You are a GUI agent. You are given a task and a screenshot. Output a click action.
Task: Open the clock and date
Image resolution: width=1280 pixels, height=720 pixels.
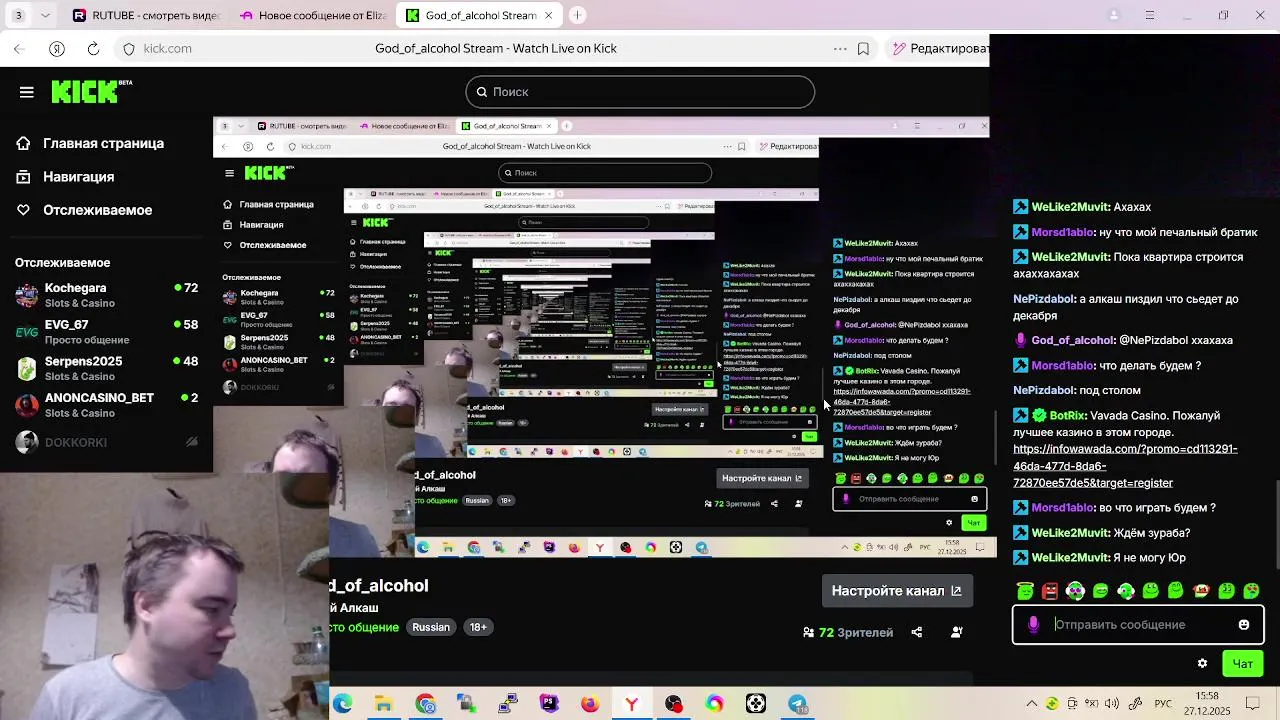tap(1208, 704)
